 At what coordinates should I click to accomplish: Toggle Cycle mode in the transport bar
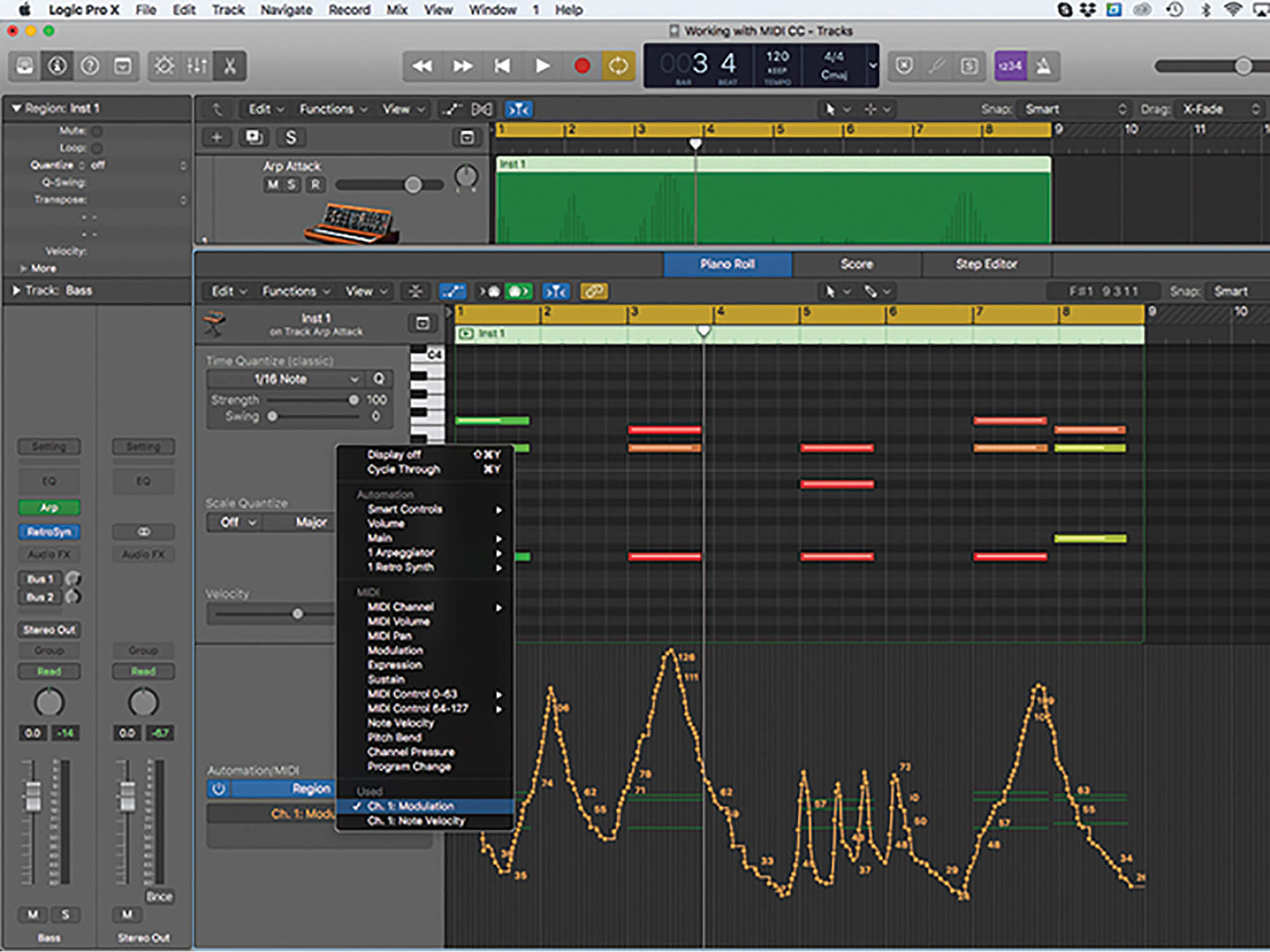617,65
